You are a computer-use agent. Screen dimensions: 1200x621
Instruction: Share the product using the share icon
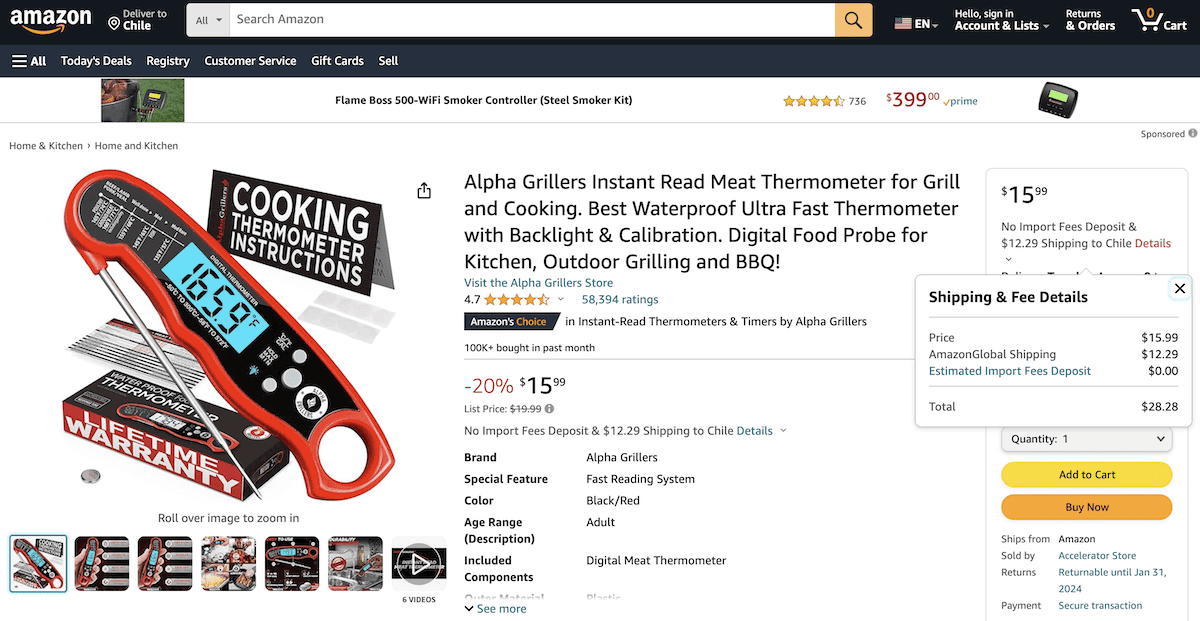(423, 189)
